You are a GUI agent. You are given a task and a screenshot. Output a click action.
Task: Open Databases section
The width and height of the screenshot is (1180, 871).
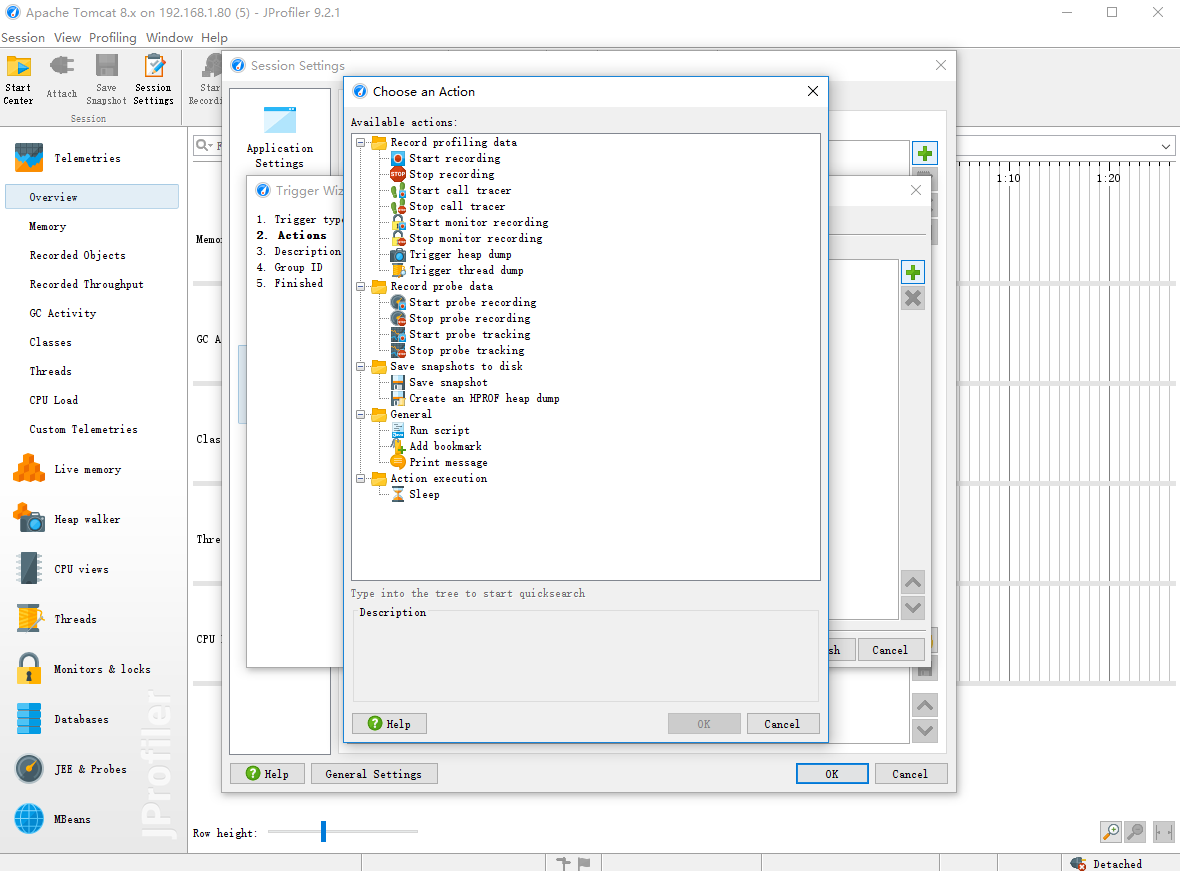point(62,719)
